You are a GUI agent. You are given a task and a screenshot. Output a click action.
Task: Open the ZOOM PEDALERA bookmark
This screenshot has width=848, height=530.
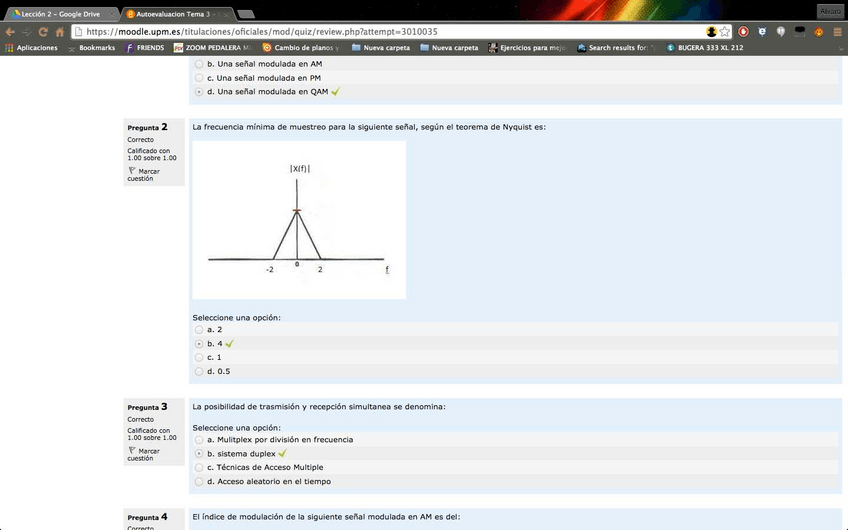pos(213,48)
